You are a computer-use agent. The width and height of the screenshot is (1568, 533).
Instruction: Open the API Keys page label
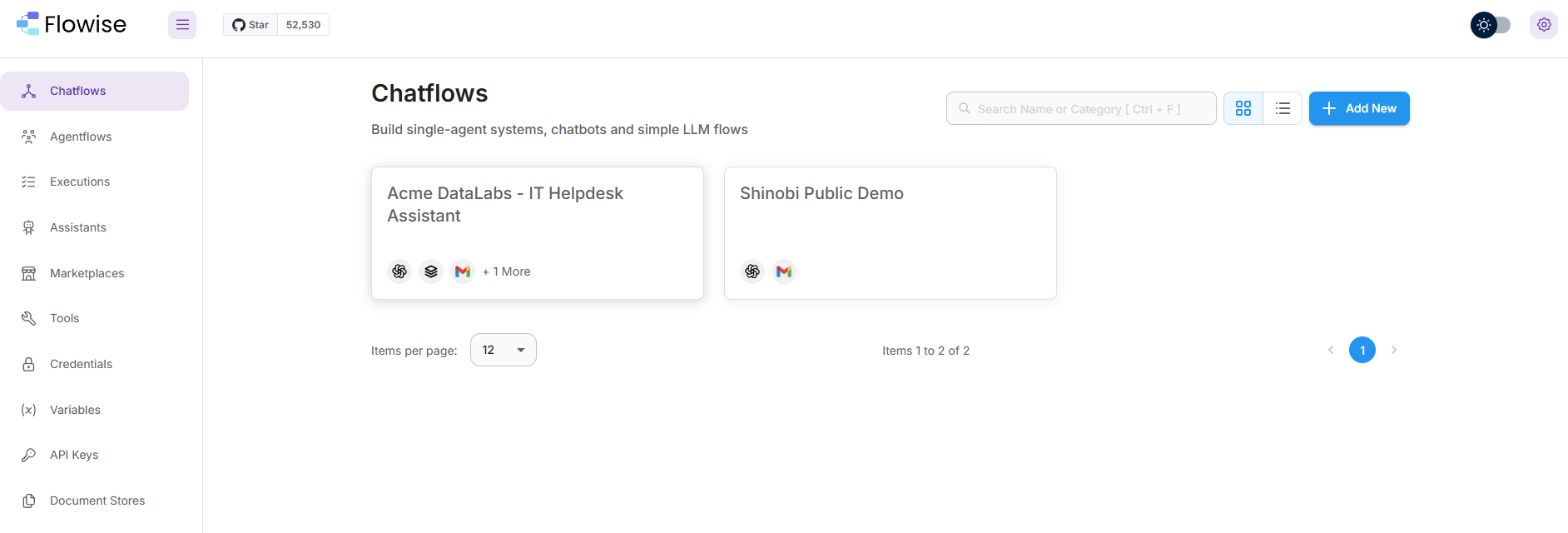(74, 455)
